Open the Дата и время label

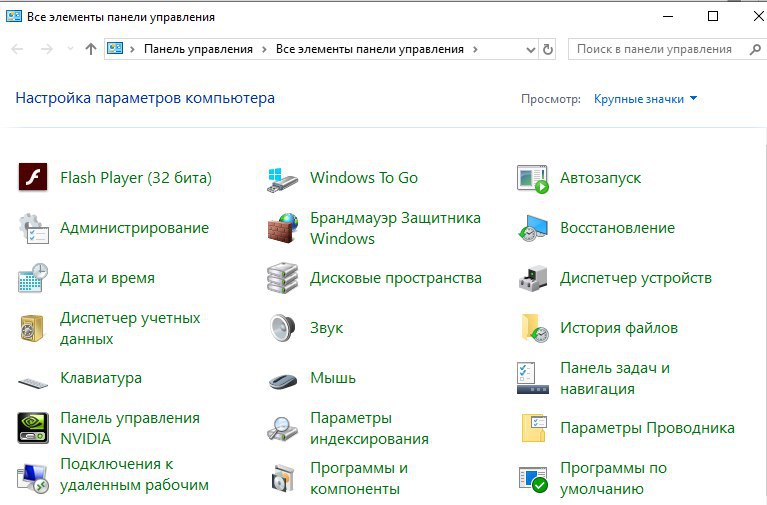(107, 278)
